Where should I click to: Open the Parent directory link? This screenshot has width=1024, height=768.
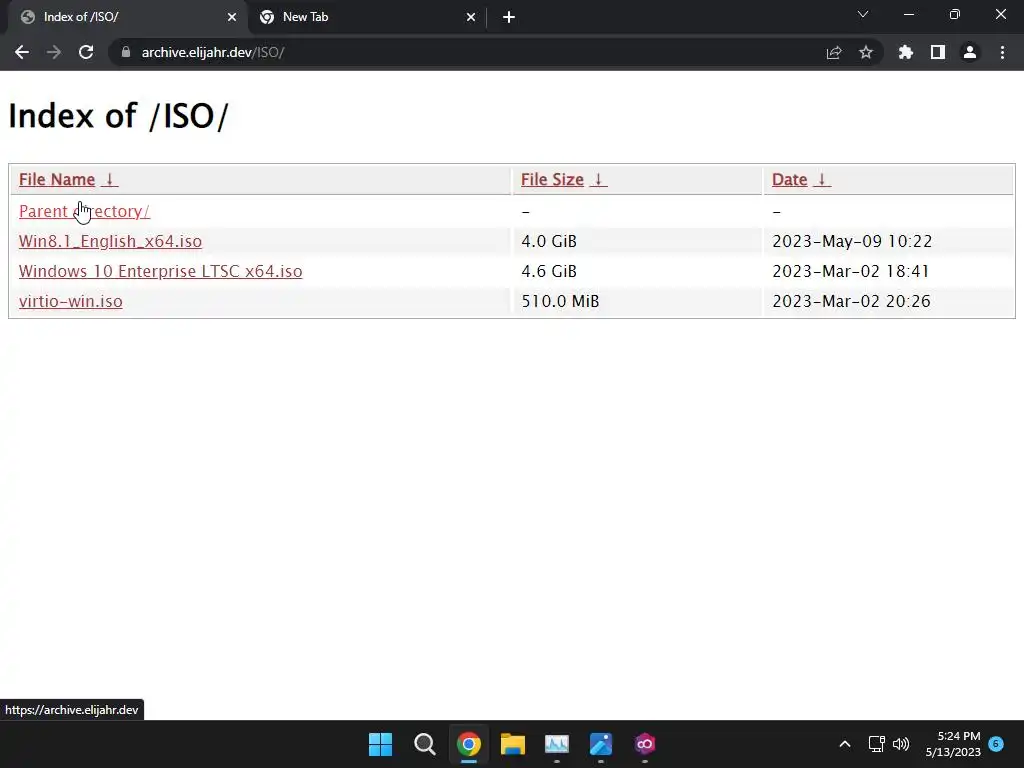[x=84, y=212]
